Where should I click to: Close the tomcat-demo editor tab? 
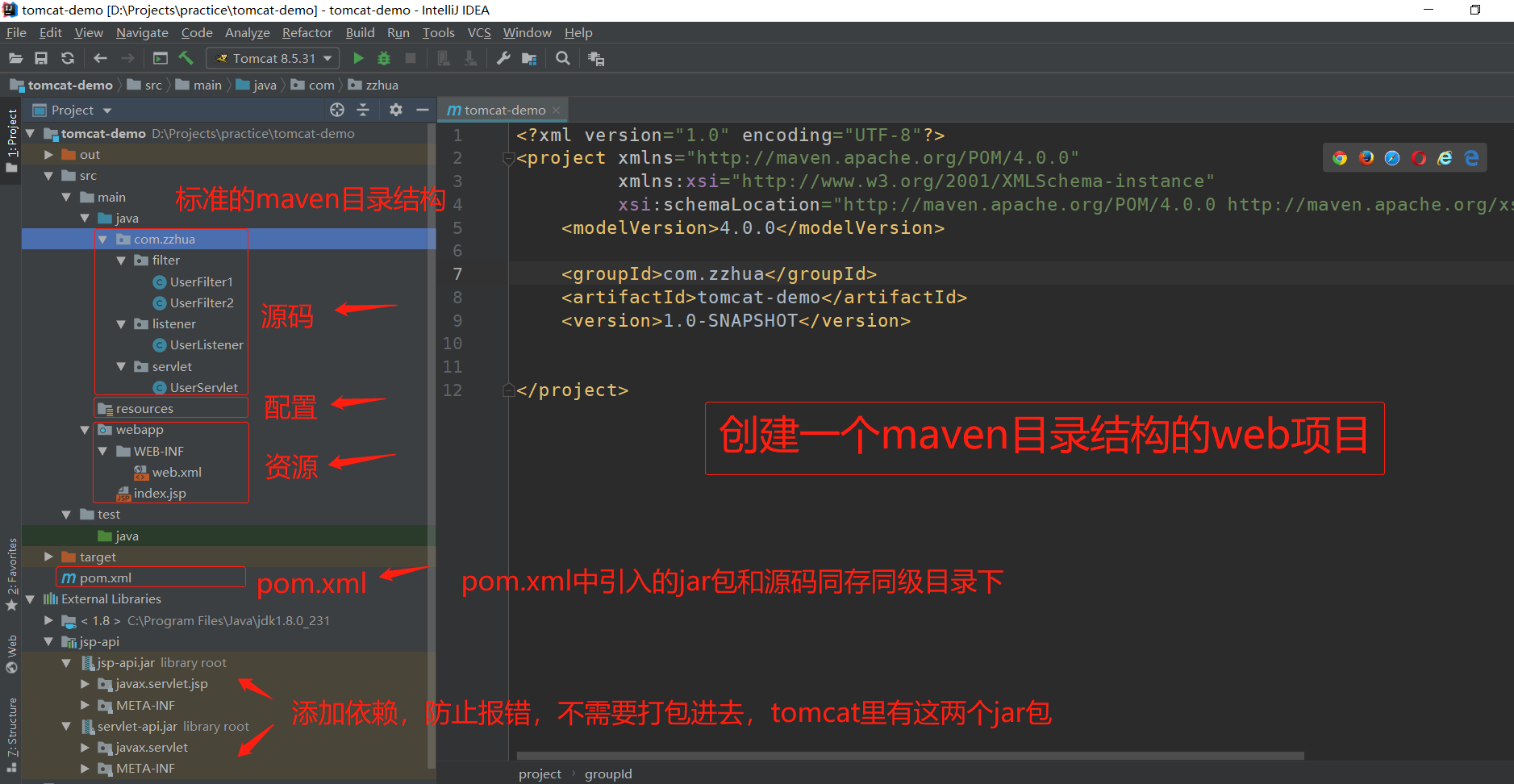coord(557,111)
